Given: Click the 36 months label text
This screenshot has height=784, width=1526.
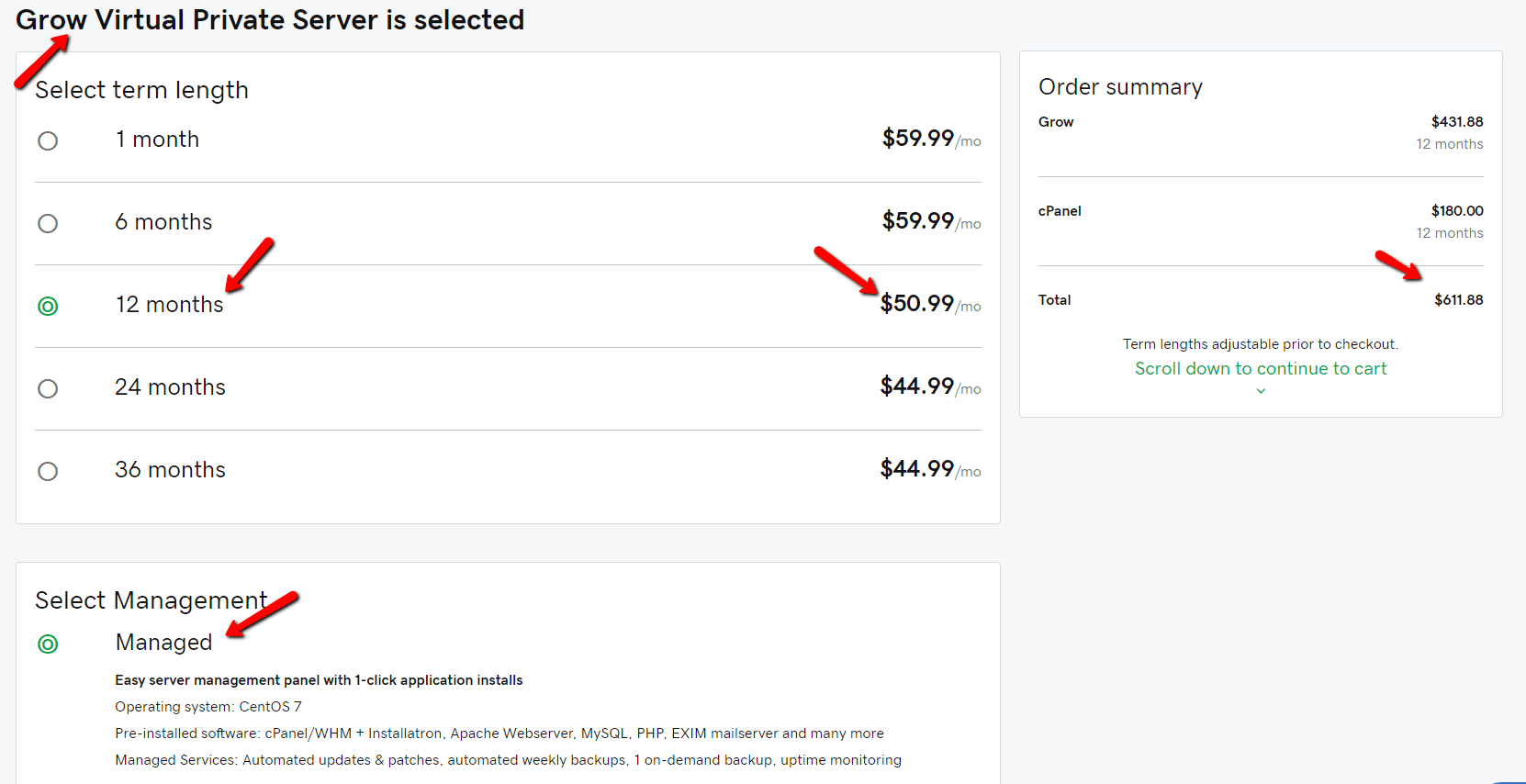Looking at the screenshot, I should pyautogui.click(x=170, y=470).
